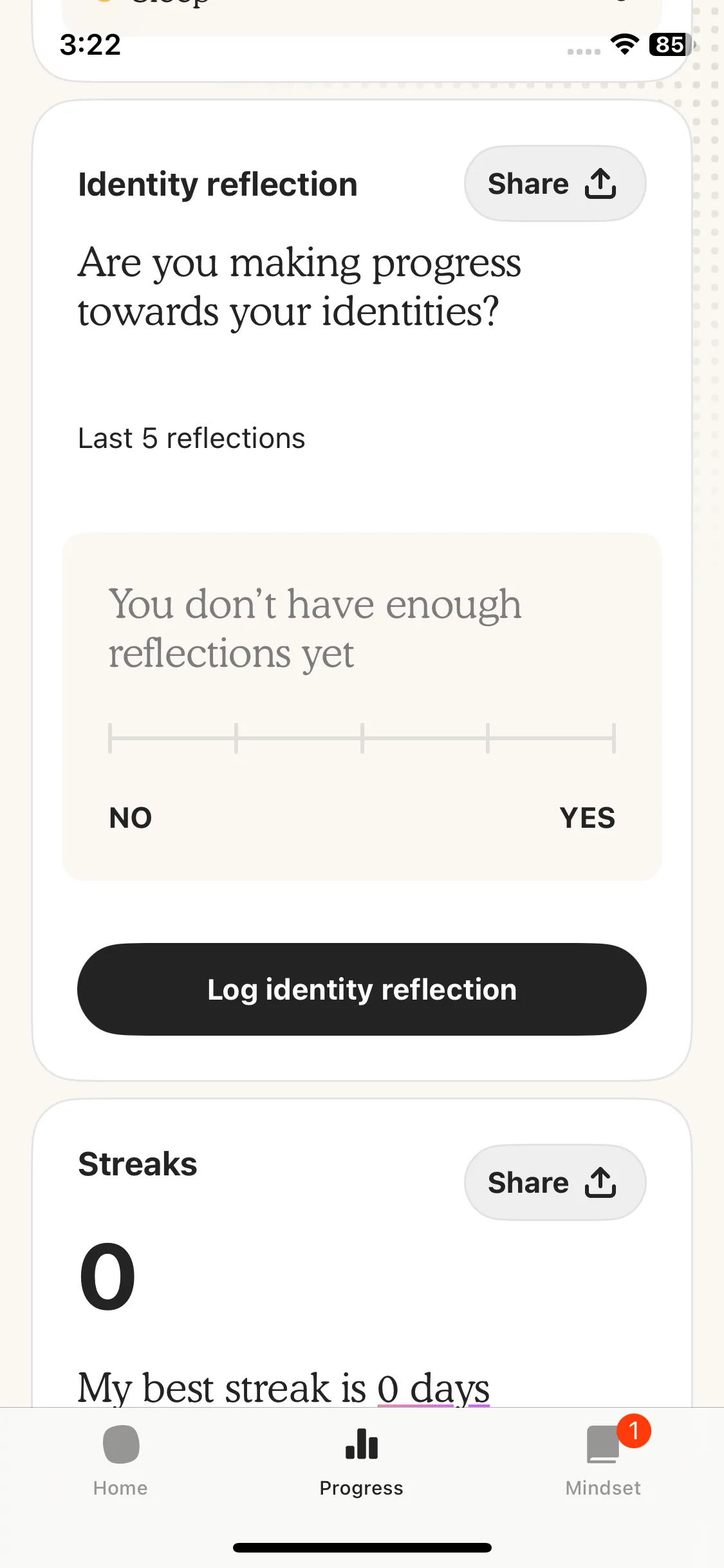Tap the Wi-Fi status icon
724x1568 pixels.
(x=624, y=44)
